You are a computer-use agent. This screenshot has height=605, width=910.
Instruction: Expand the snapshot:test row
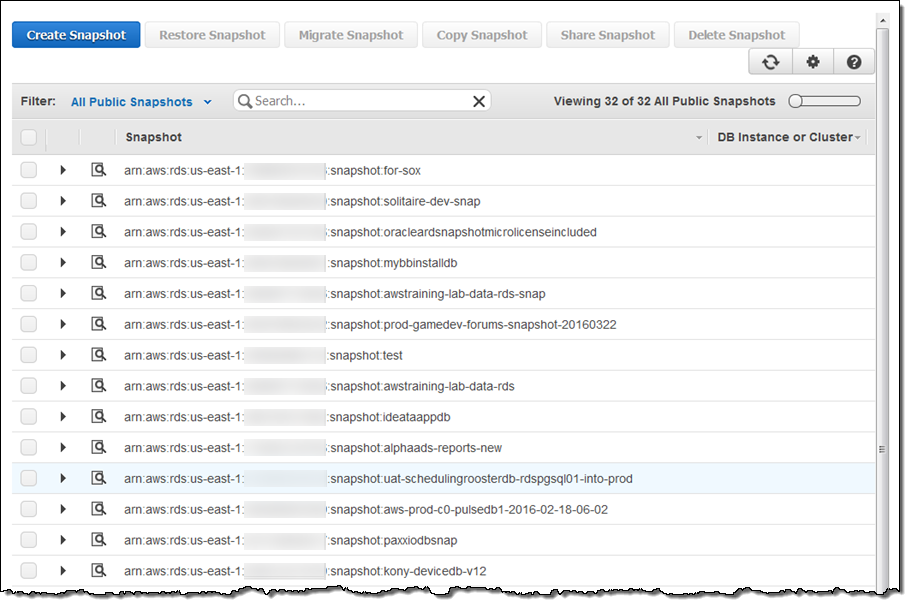click(x=62, y=355)
